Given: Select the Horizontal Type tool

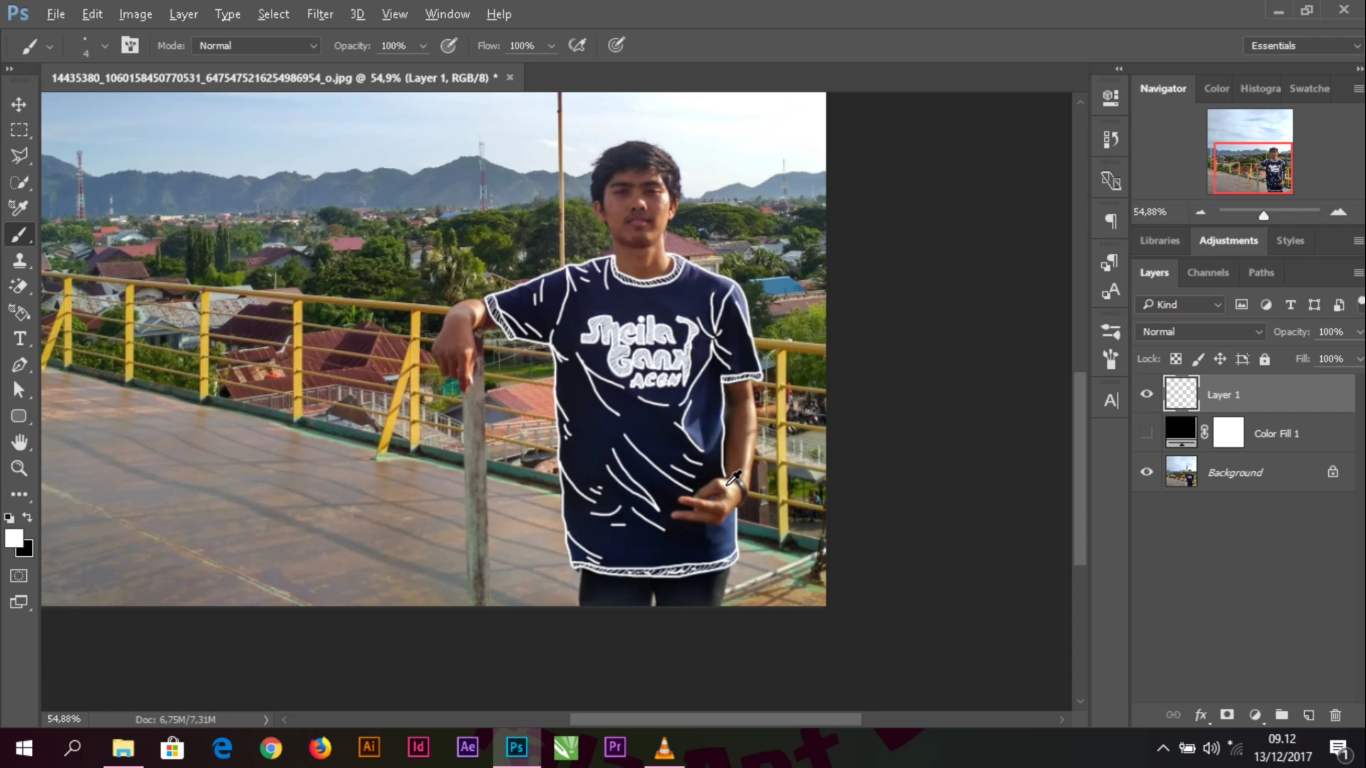Looking at the screenshot, I should coord(18,339).
